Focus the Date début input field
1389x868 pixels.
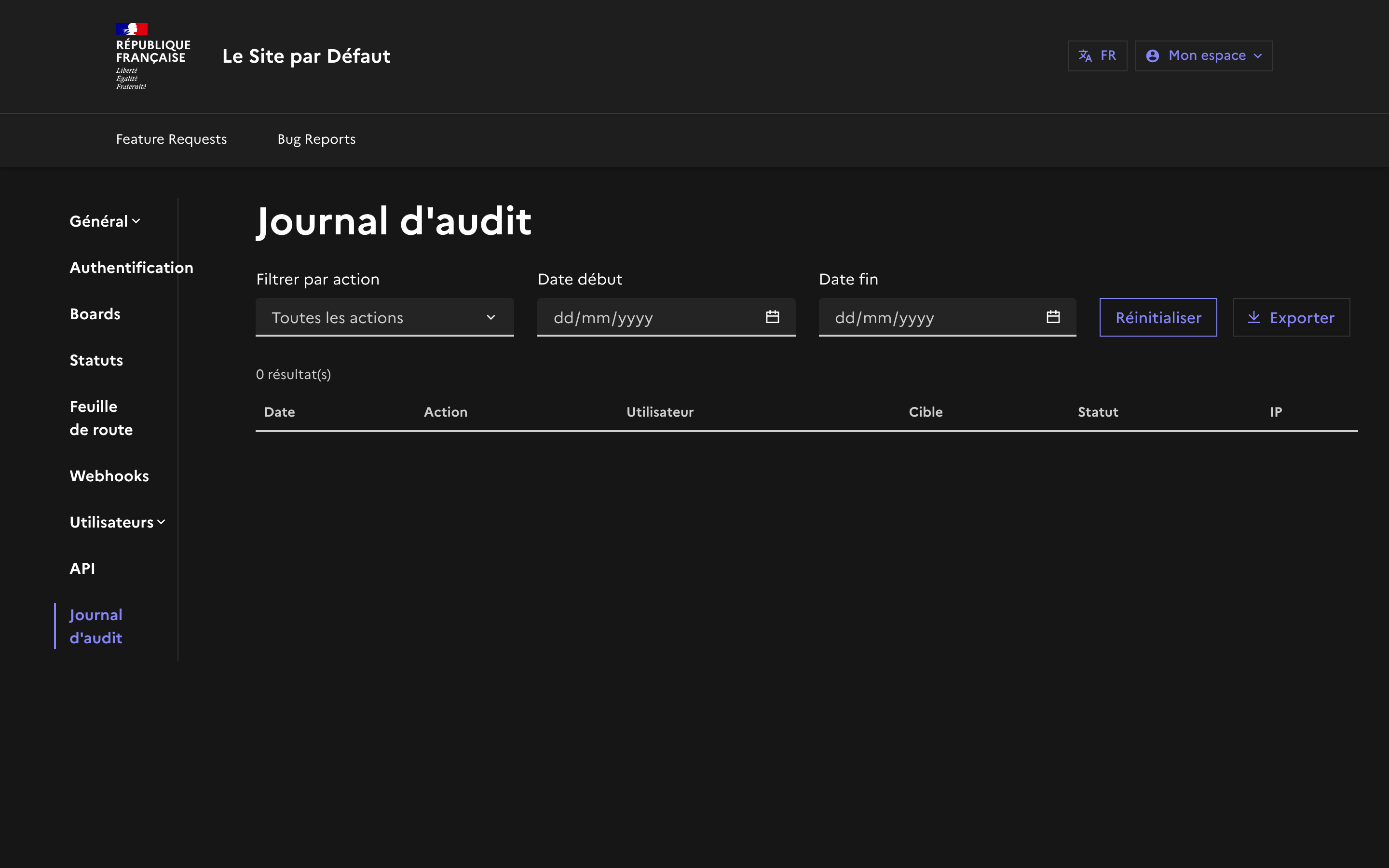pos(643,317)
